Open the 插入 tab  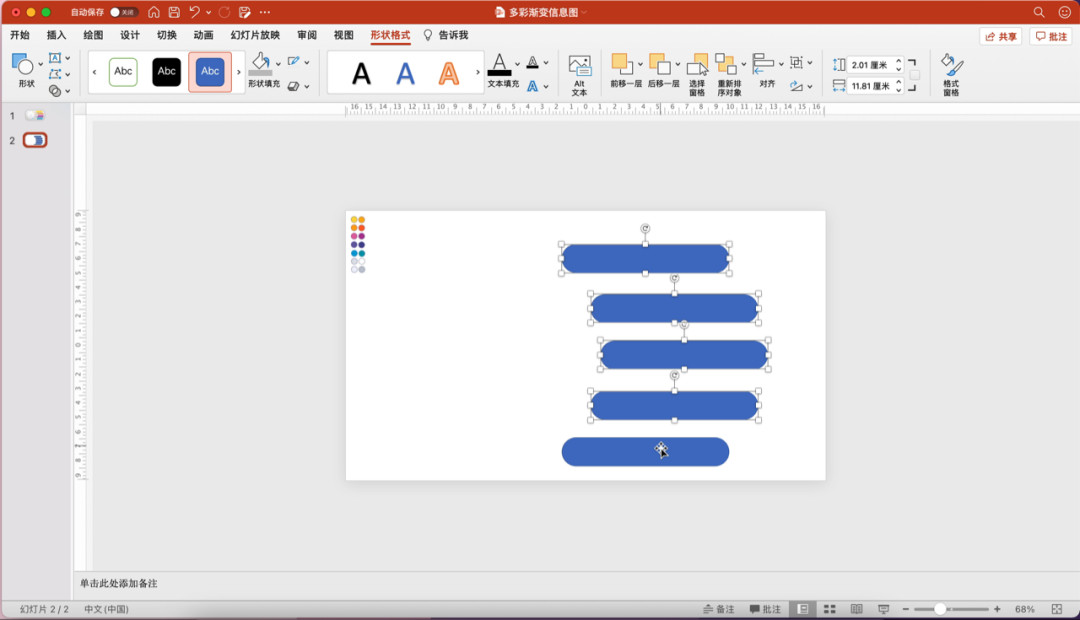[56, 35]
